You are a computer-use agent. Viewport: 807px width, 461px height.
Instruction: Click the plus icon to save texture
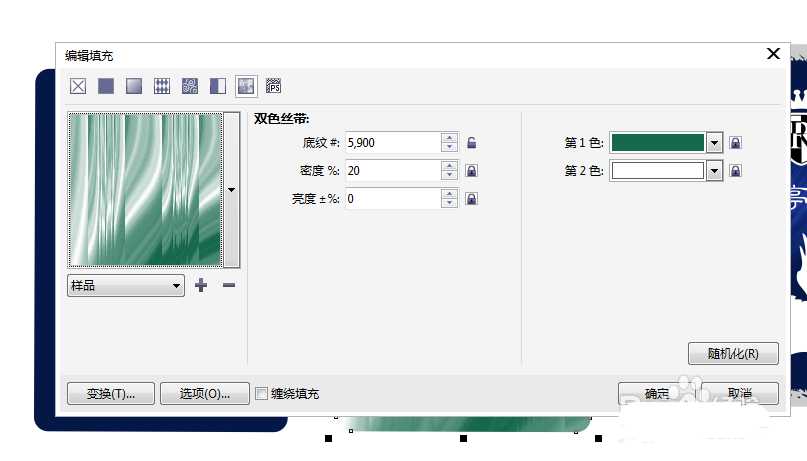201,286
